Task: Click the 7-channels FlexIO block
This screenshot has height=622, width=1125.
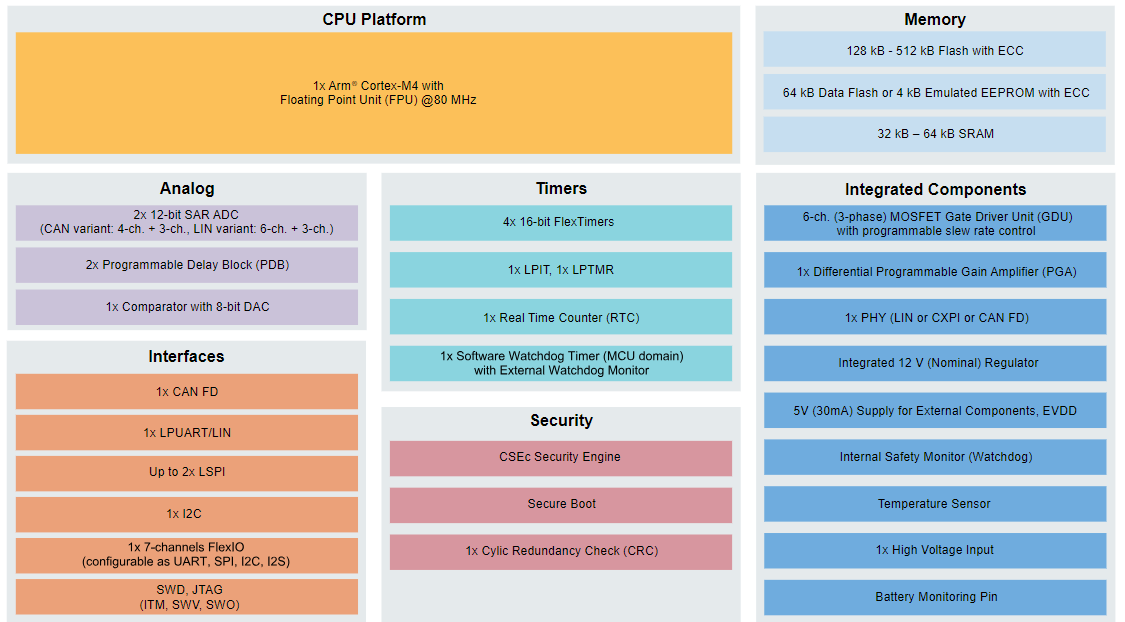Action: 186,555
